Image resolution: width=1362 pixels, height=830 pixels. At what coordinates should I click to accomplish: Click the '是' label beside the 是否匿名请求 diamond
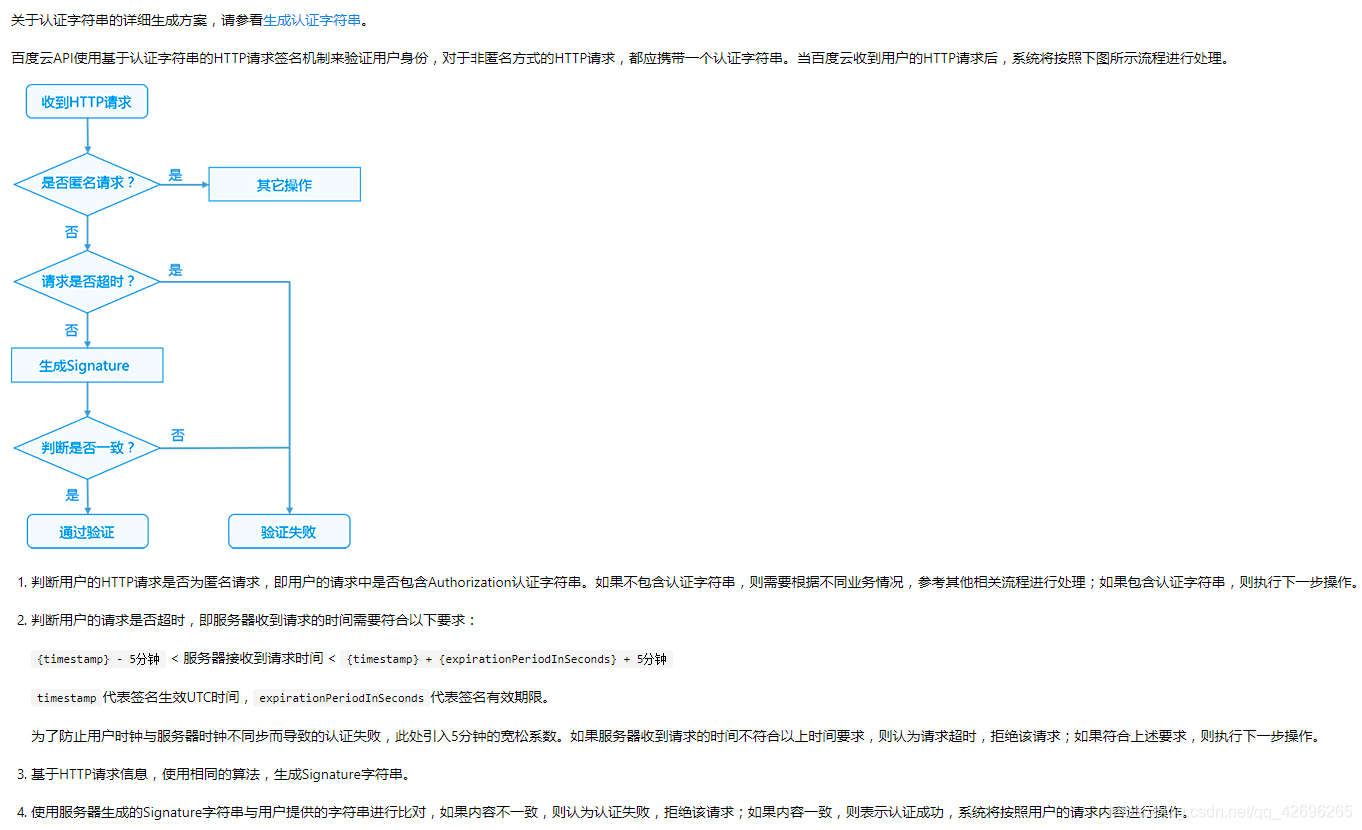point(176,176)
